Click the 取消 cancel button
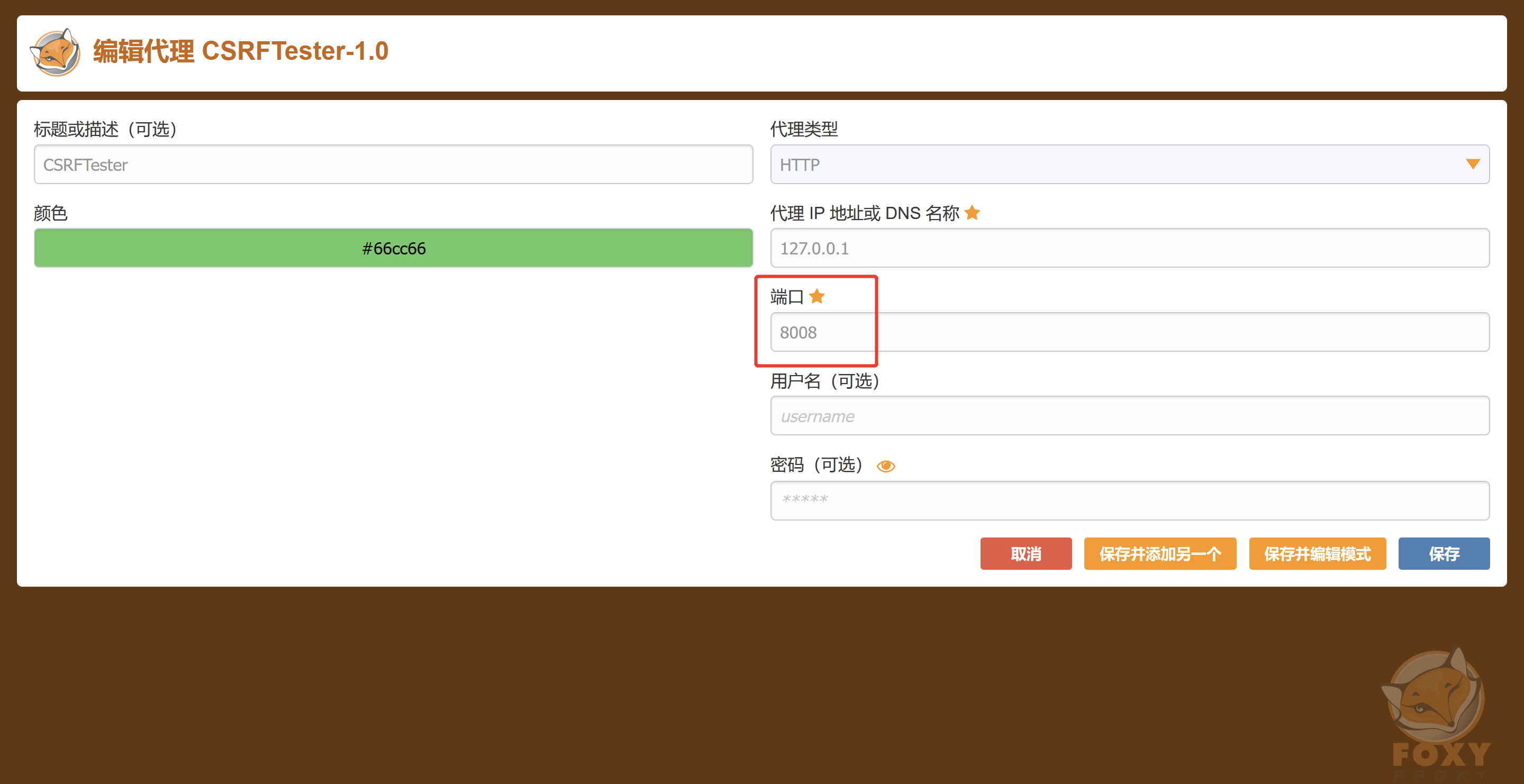The image size is (1524, 784). coord(1026,553)
